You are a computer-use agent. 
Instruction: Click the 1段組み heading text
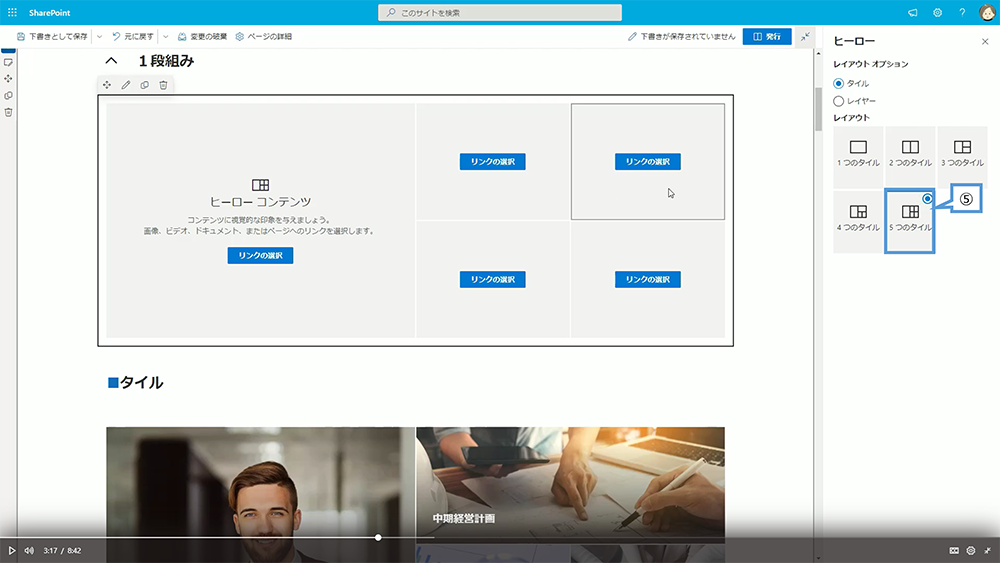pos(166,61)
